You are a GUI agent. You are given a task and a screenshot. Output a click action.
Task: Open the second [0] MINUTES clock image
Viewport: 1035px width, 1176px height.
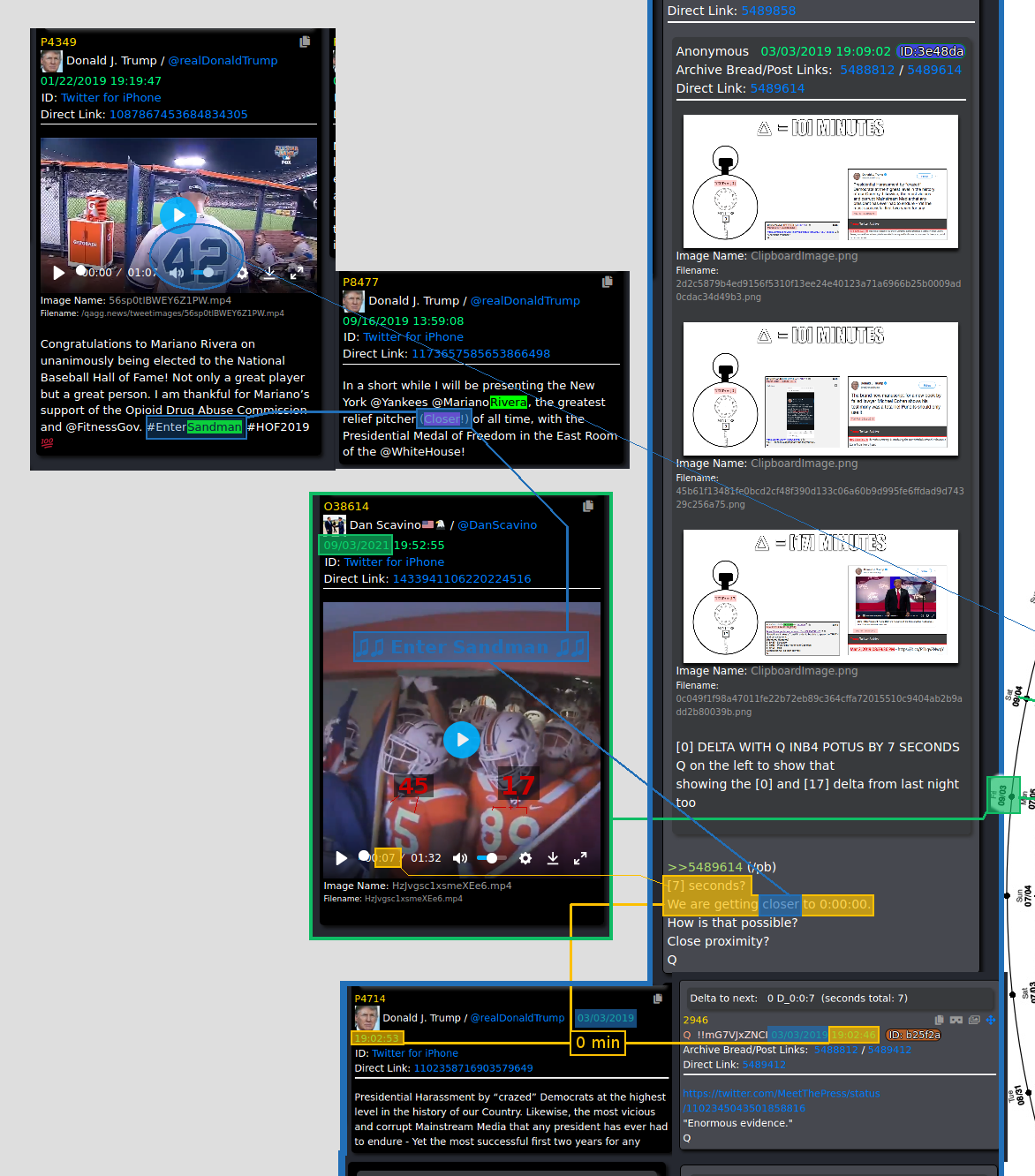(820, 388)
